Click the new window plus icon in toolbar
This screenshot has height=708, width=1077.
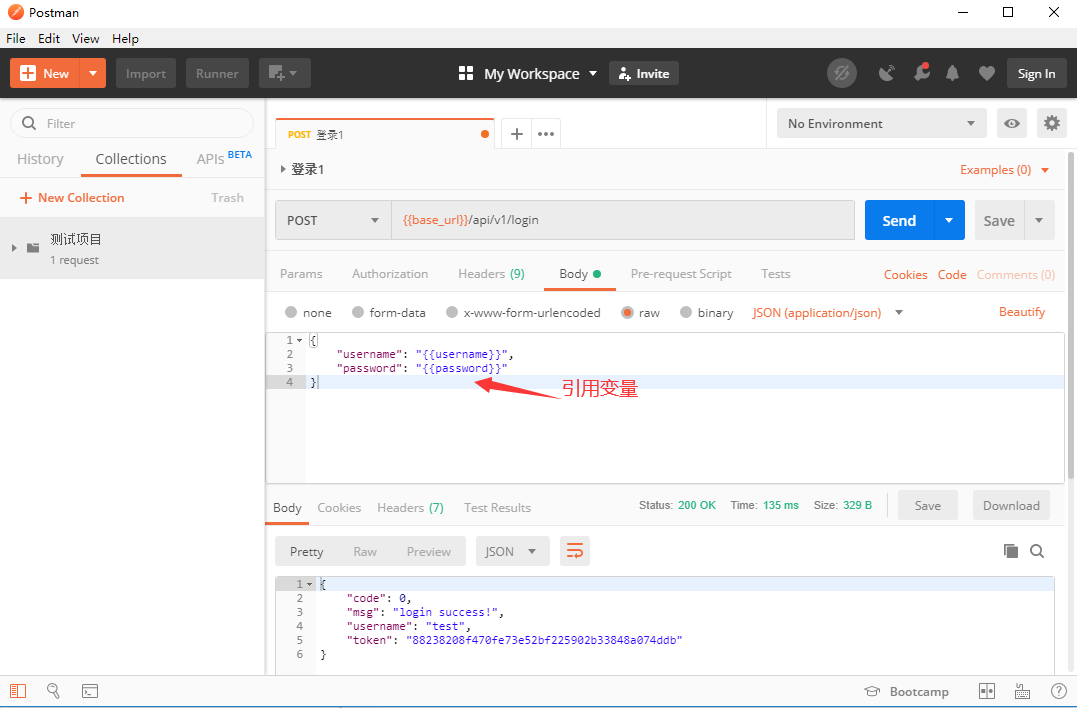(284, 73)
